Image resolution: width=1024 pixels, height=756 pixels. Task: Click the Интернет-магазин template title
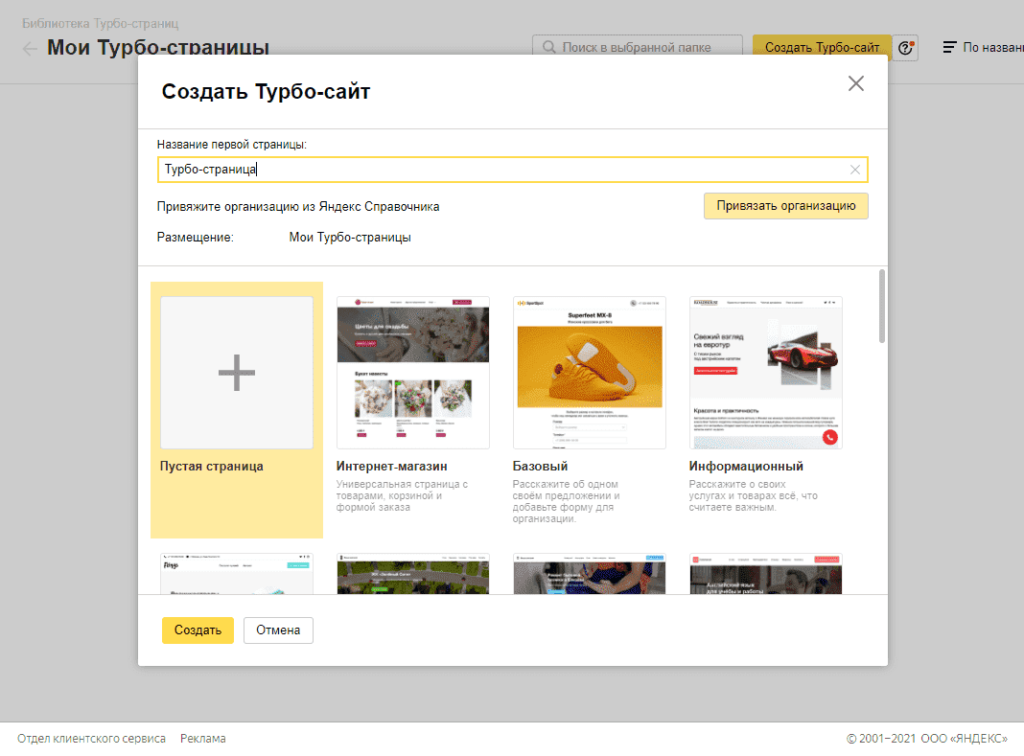[x=392, y=466]
